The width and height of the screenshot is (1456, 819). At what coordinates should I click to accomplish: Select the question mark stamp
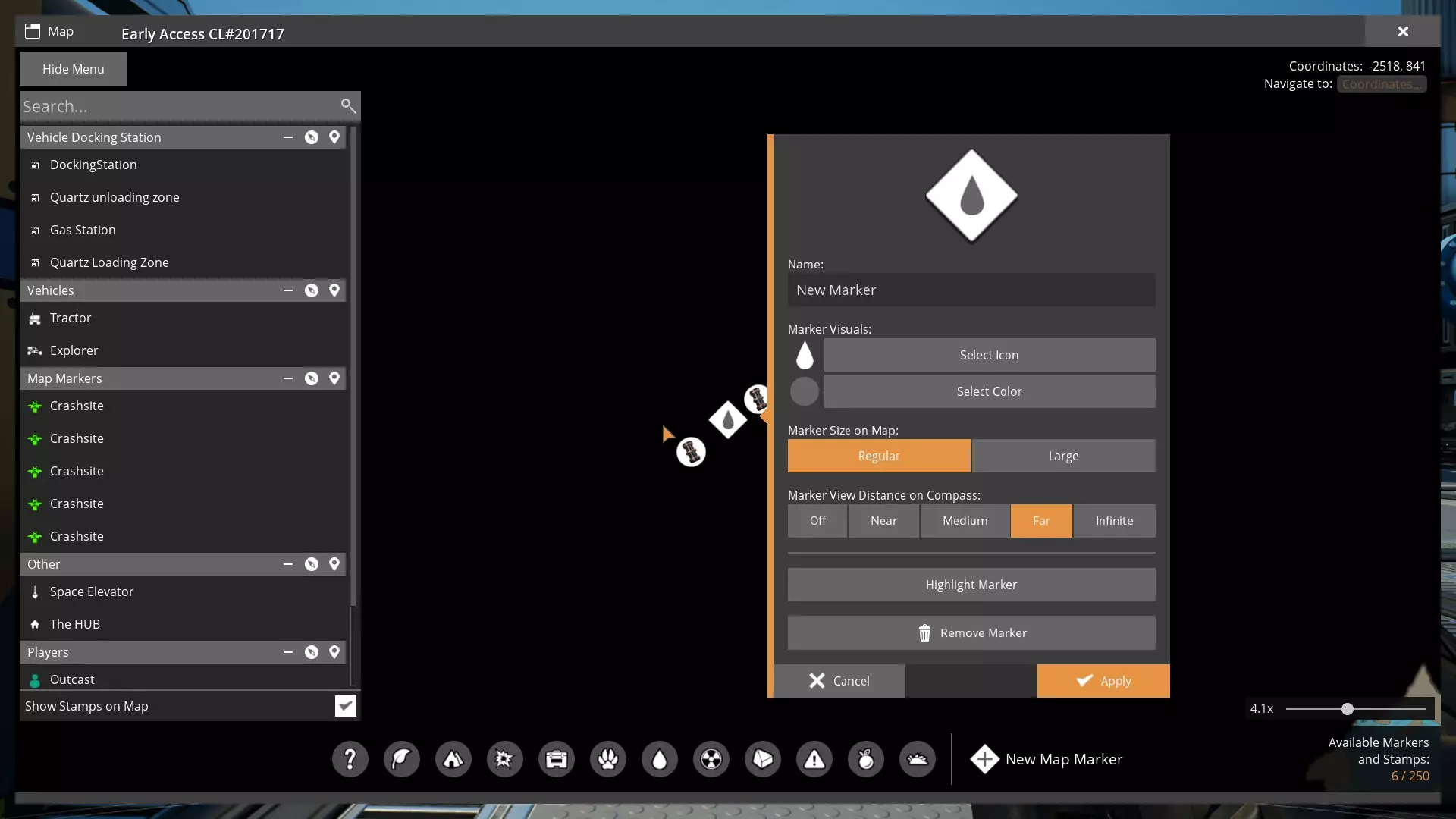click(350, 759)
